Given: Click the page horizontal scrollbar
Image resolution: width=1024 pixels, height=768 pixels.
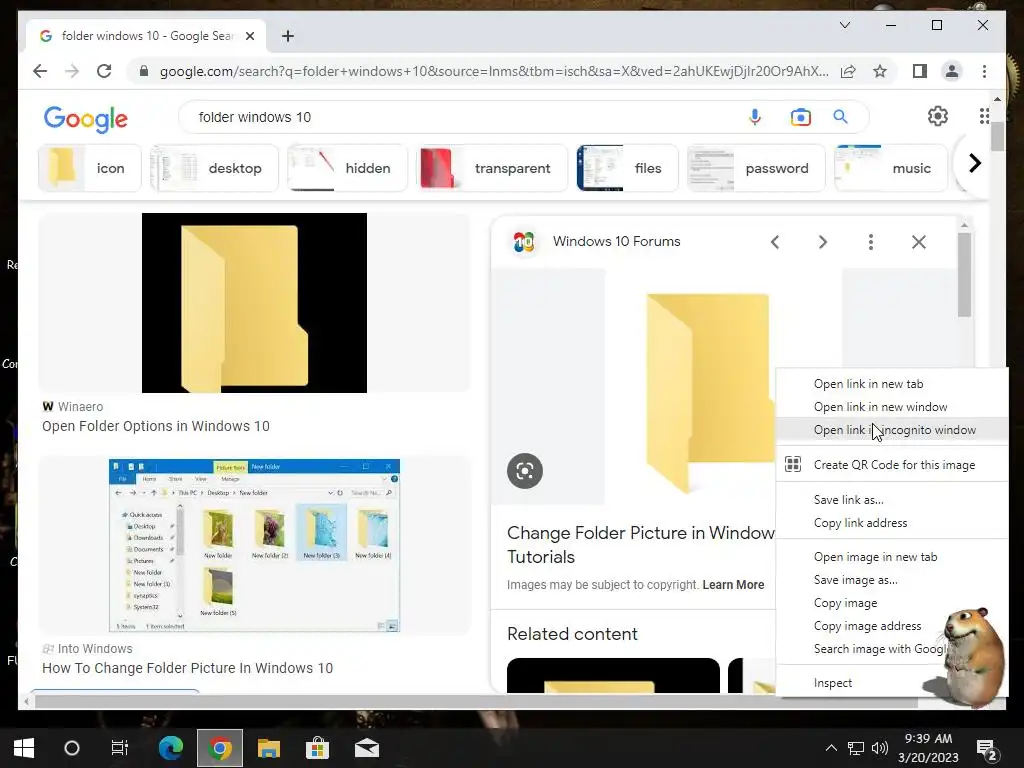Looking at the screenshot, I should point(477,702).
